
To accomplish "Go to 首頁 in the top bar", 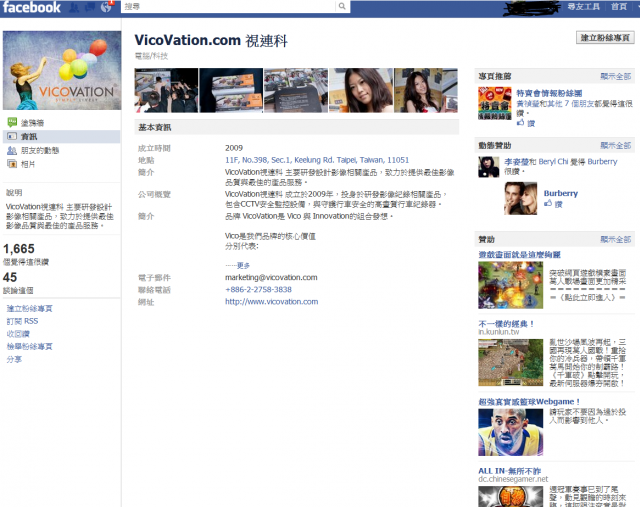I will point(619,7).
